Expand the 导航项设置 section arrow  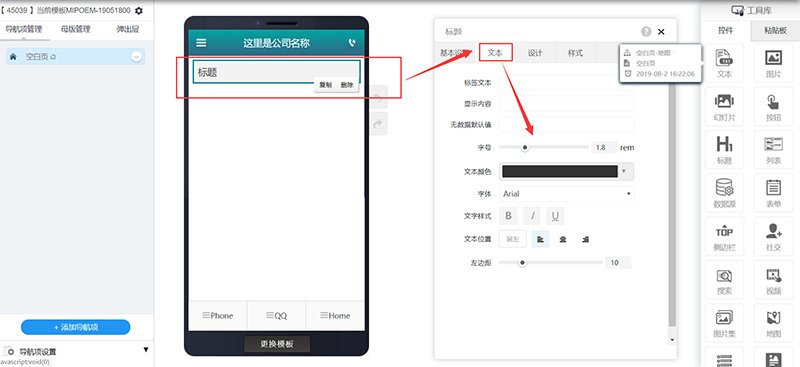tap(146, 350)
